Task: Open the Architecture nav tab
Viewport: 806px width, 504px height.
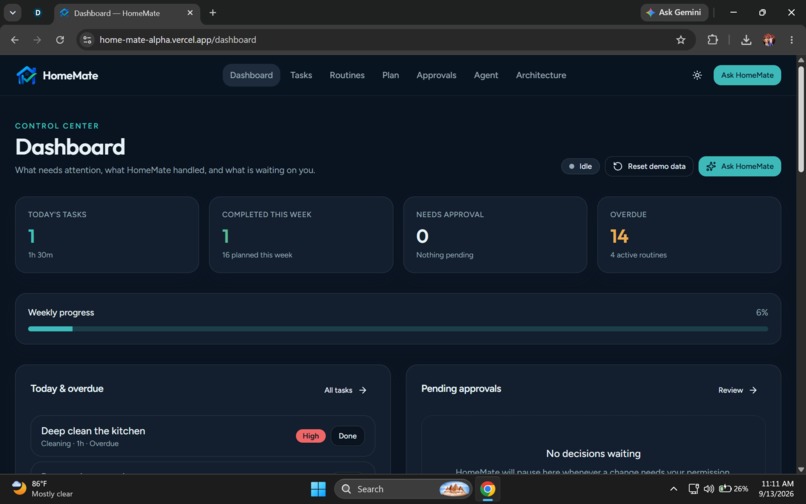Action: [x=541, y=75]
